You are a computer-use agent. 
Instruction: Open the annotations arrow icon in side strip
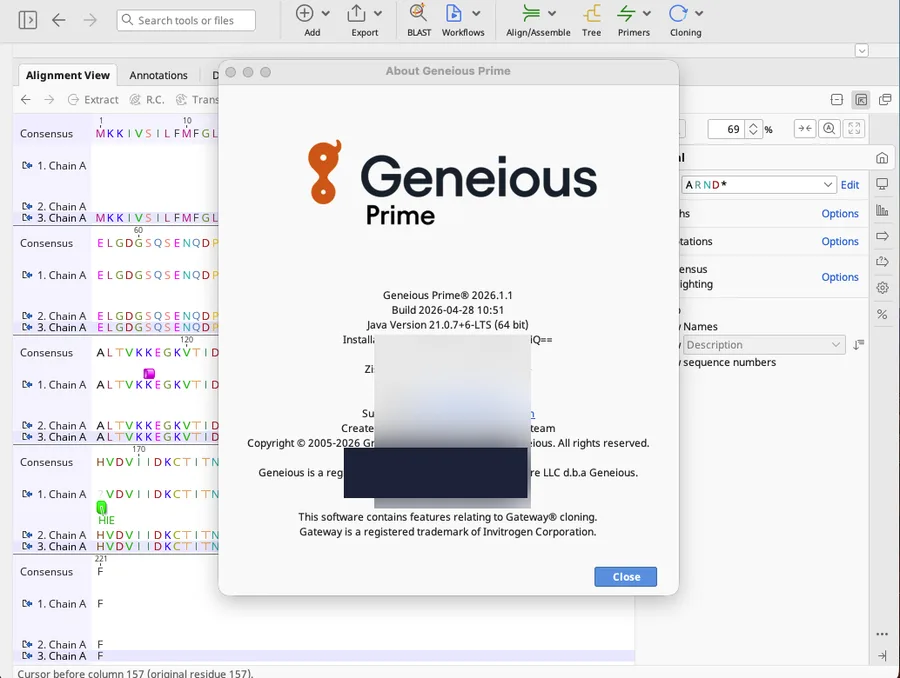[882, 236]
